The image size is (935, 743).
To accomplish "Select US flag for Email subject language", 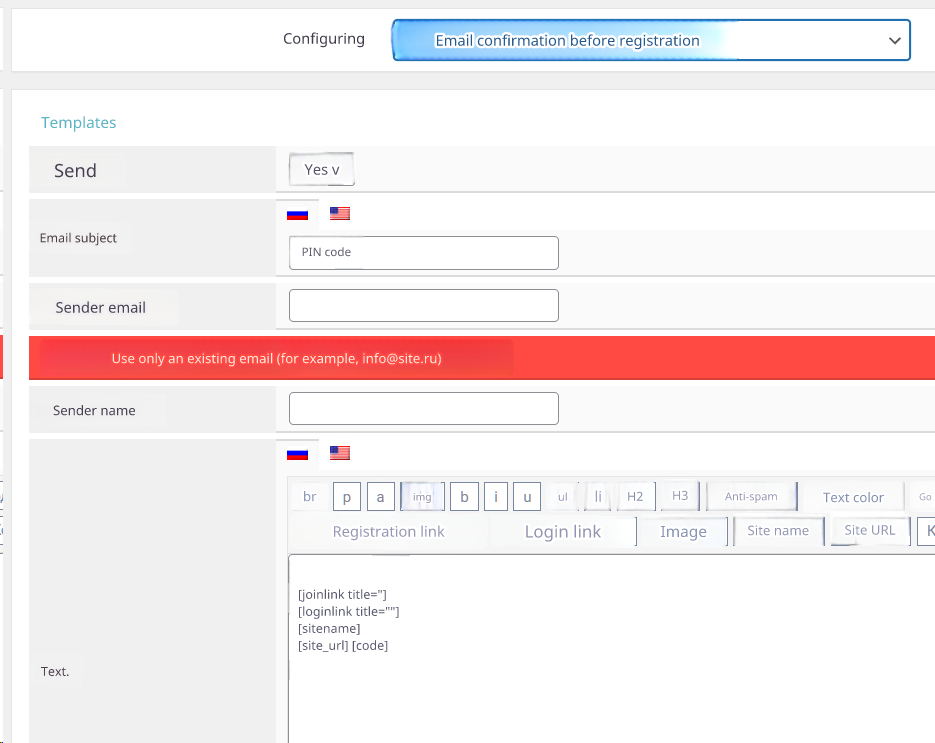I will tap(340, 214).
